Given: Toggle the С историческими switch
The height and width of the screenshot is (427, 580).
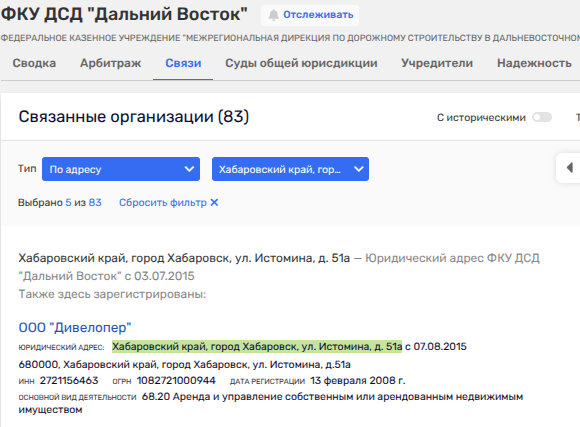Looking at the screenshot, I should (x=542, y=117).
